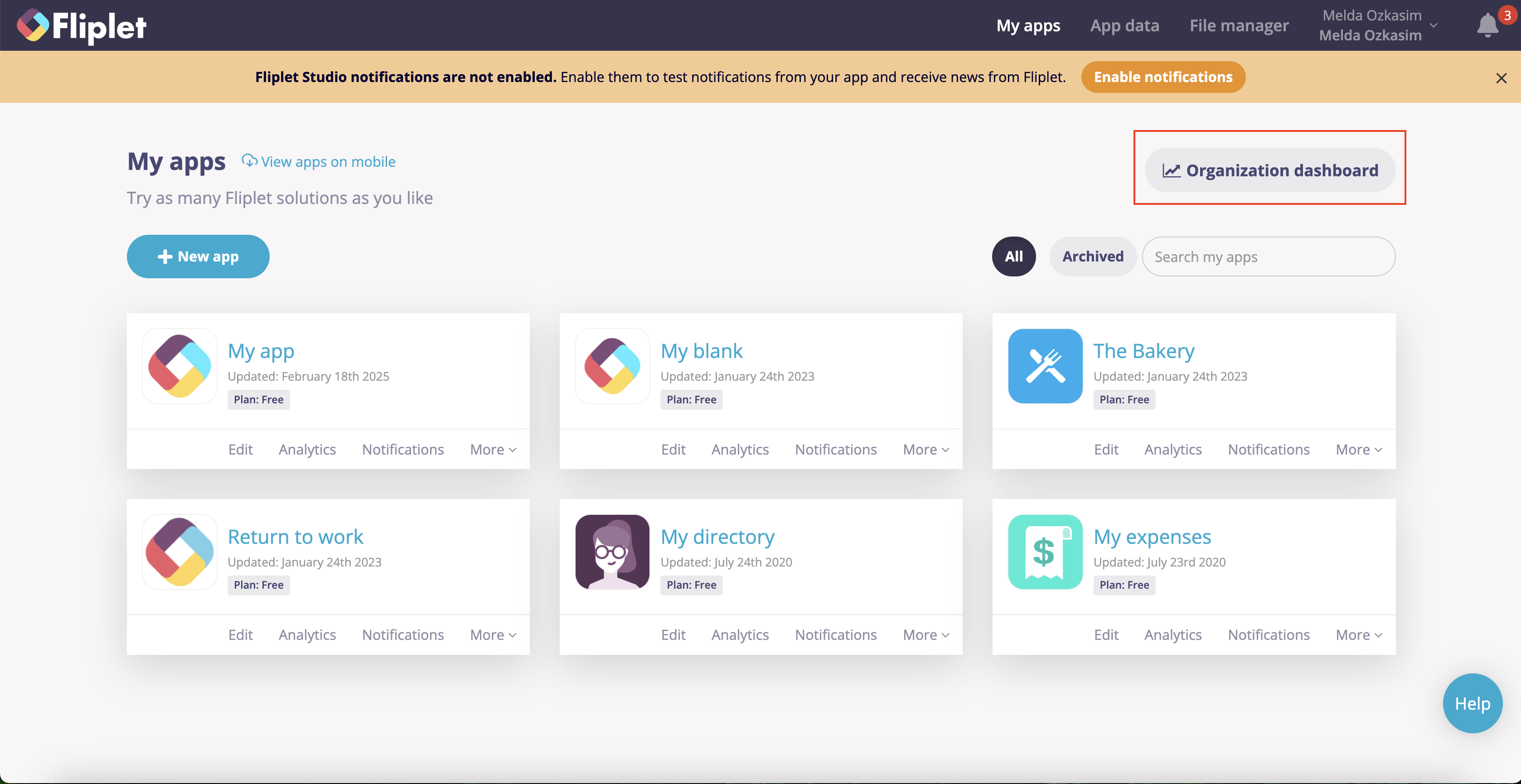
Task: Dismiss the notifications banner with X
Action: 1501,78
